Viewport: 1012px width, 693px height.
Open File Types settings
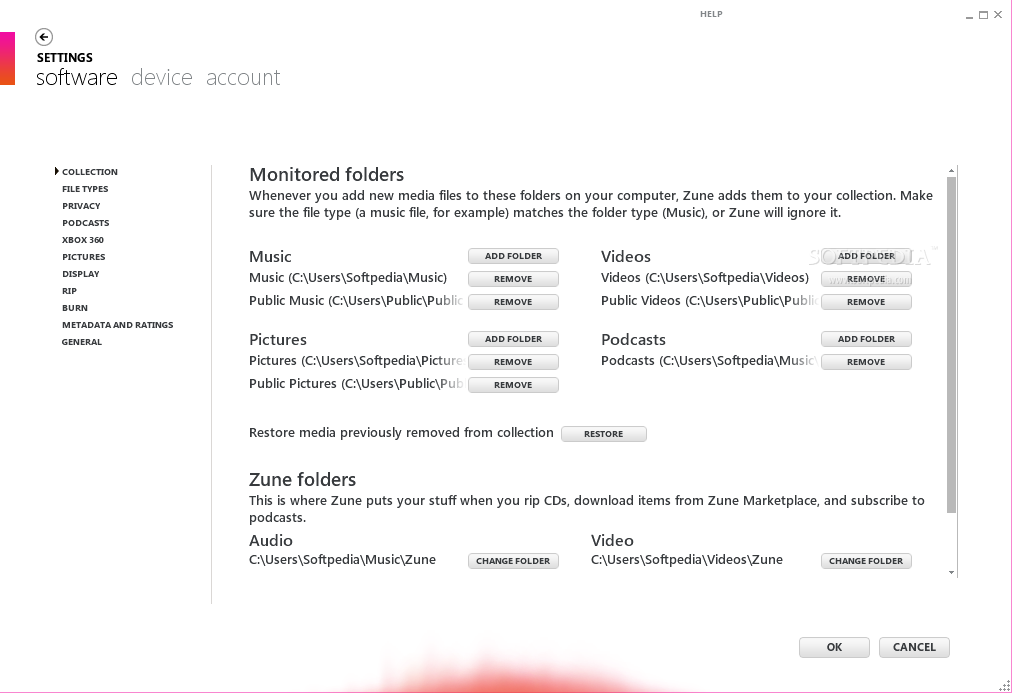coord(85,189)
